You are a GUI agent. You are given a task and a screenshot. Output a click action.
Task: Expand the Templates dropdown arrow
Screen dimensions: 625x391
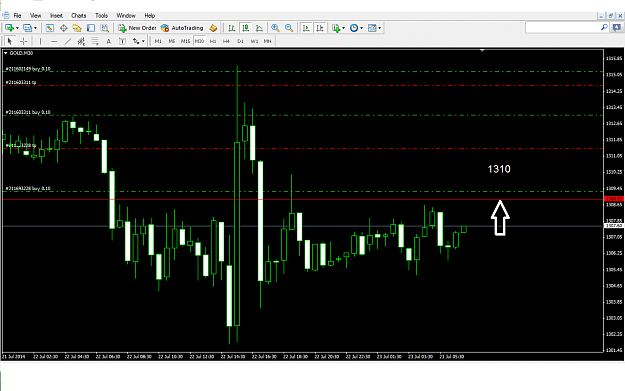379,28
